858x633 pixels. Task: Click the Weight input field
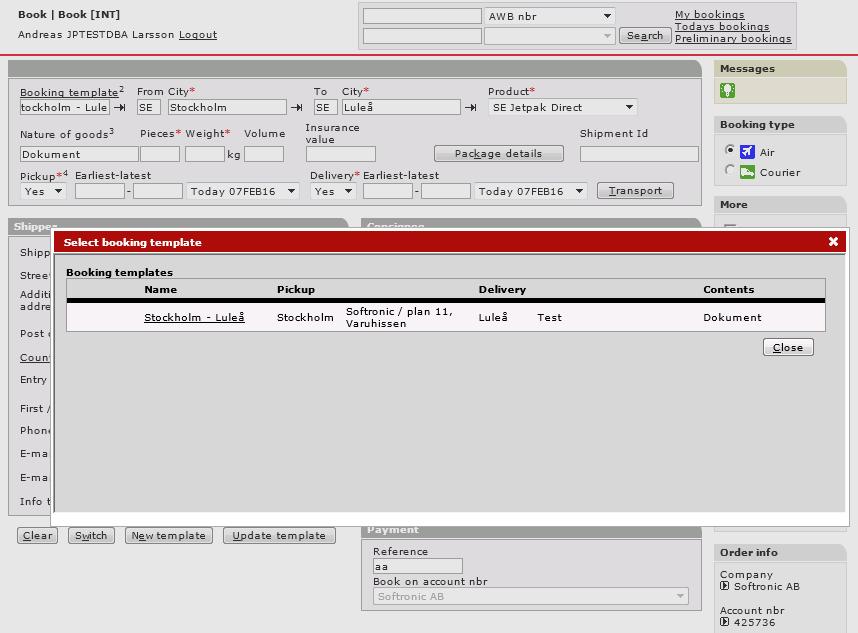(x=205, y=154)
